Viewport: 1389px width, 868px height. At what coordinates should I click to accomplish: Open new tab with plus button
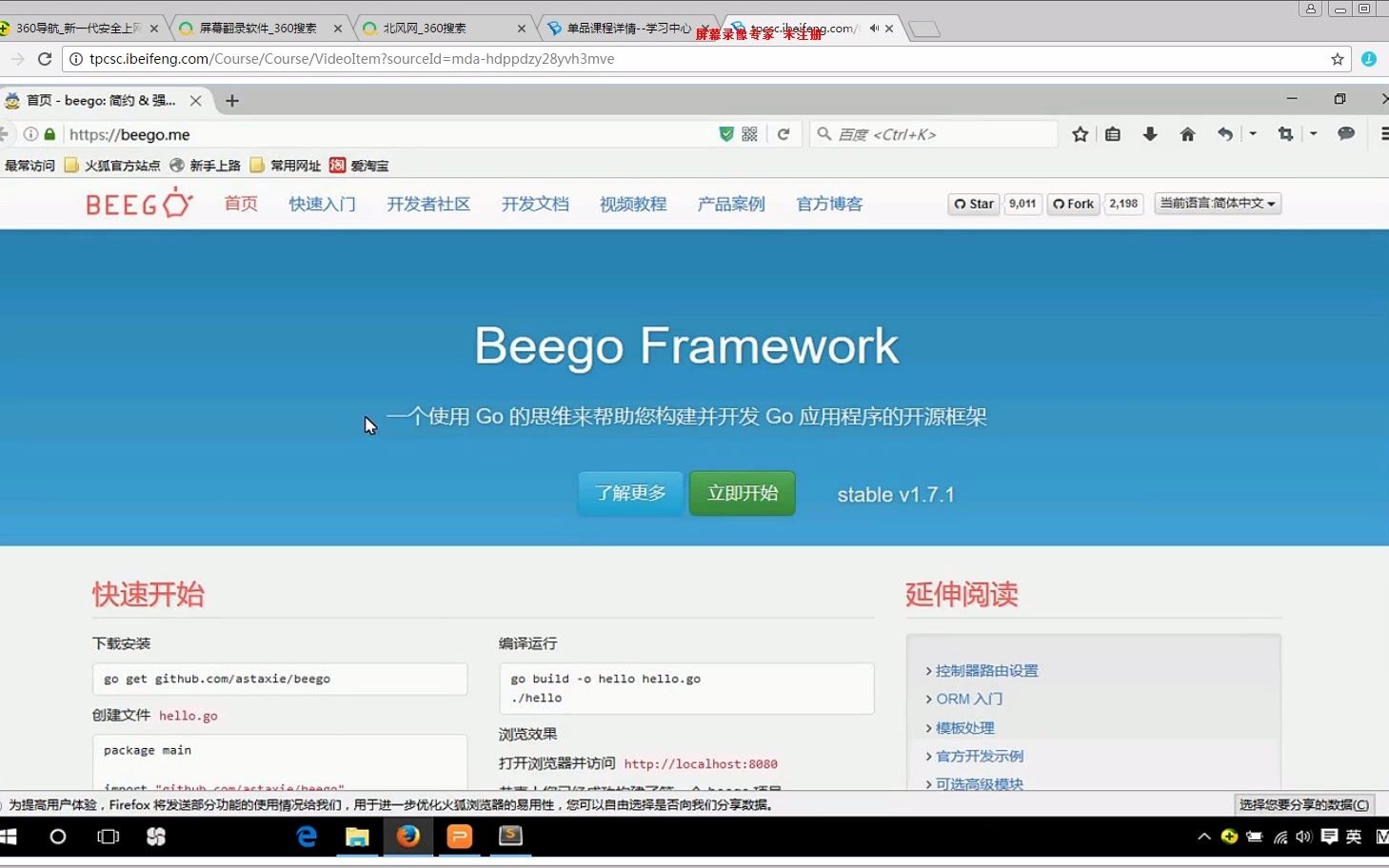click(231, 100)
